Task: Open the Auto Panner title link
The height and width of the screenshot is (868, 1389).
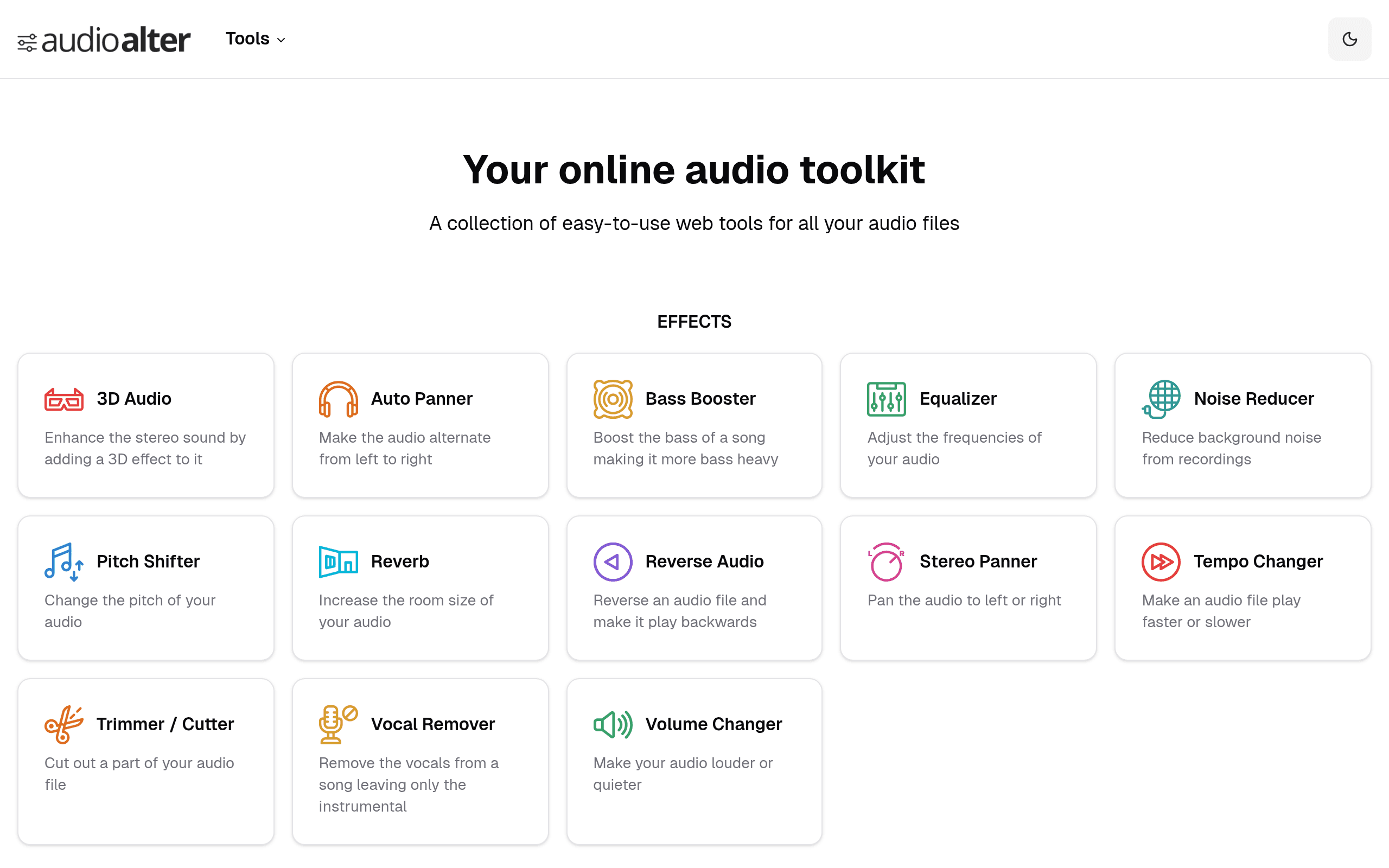Action: click(421, 399)
